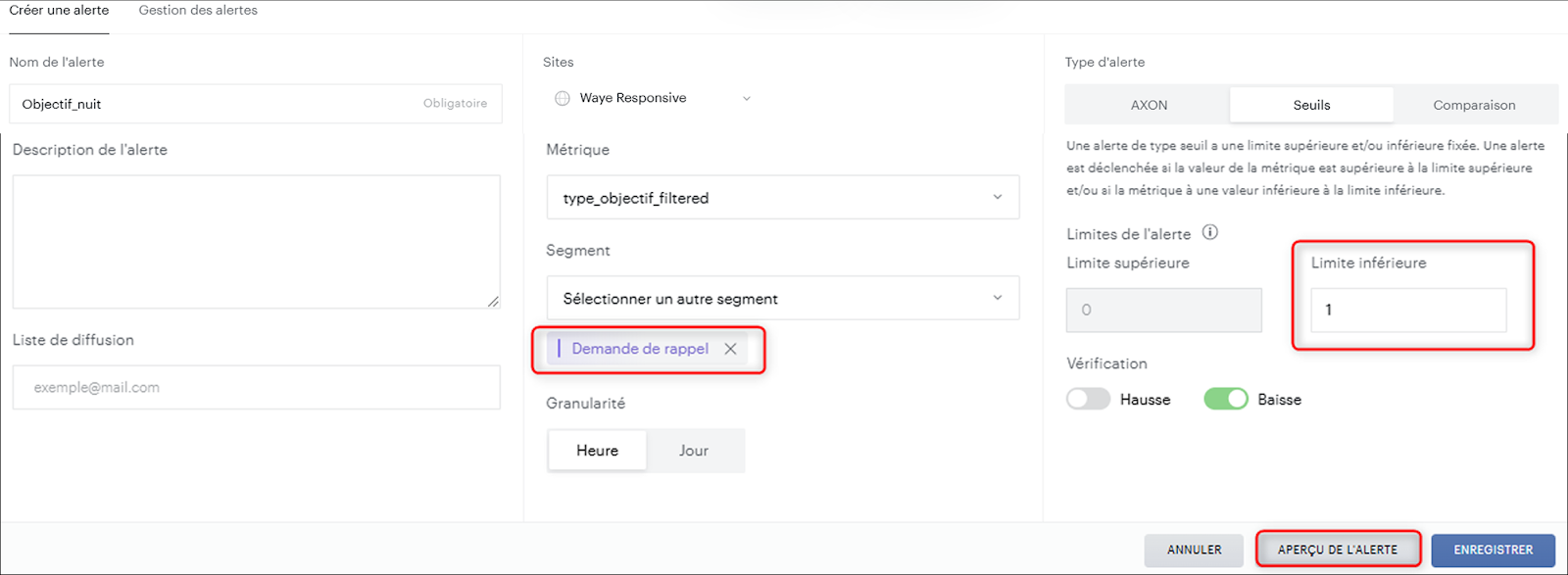
Task: Enable the Hausse verification toggle
Action: coord(1088,400)
